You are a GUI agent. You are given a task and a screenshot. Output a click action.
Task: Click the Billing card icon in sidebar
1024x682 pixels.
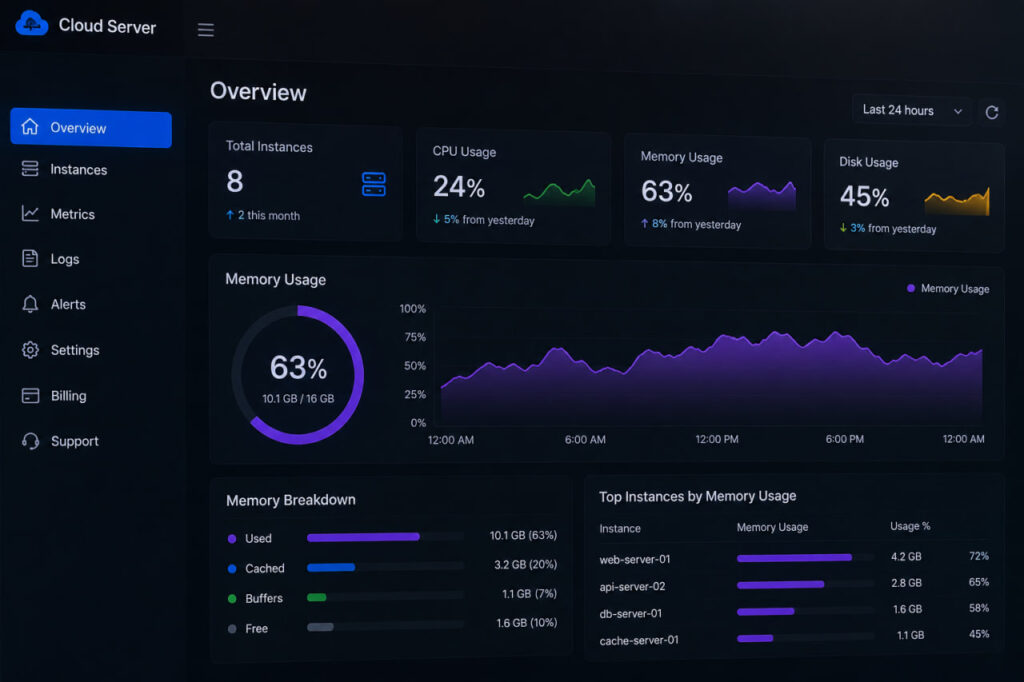pos(30,396)
